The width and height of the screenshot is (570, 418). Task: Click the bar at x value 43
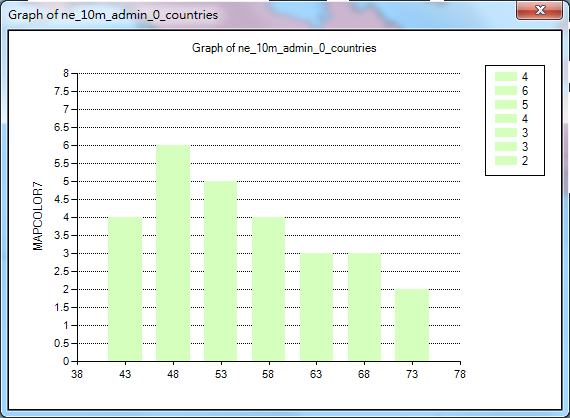pos(125,289)
